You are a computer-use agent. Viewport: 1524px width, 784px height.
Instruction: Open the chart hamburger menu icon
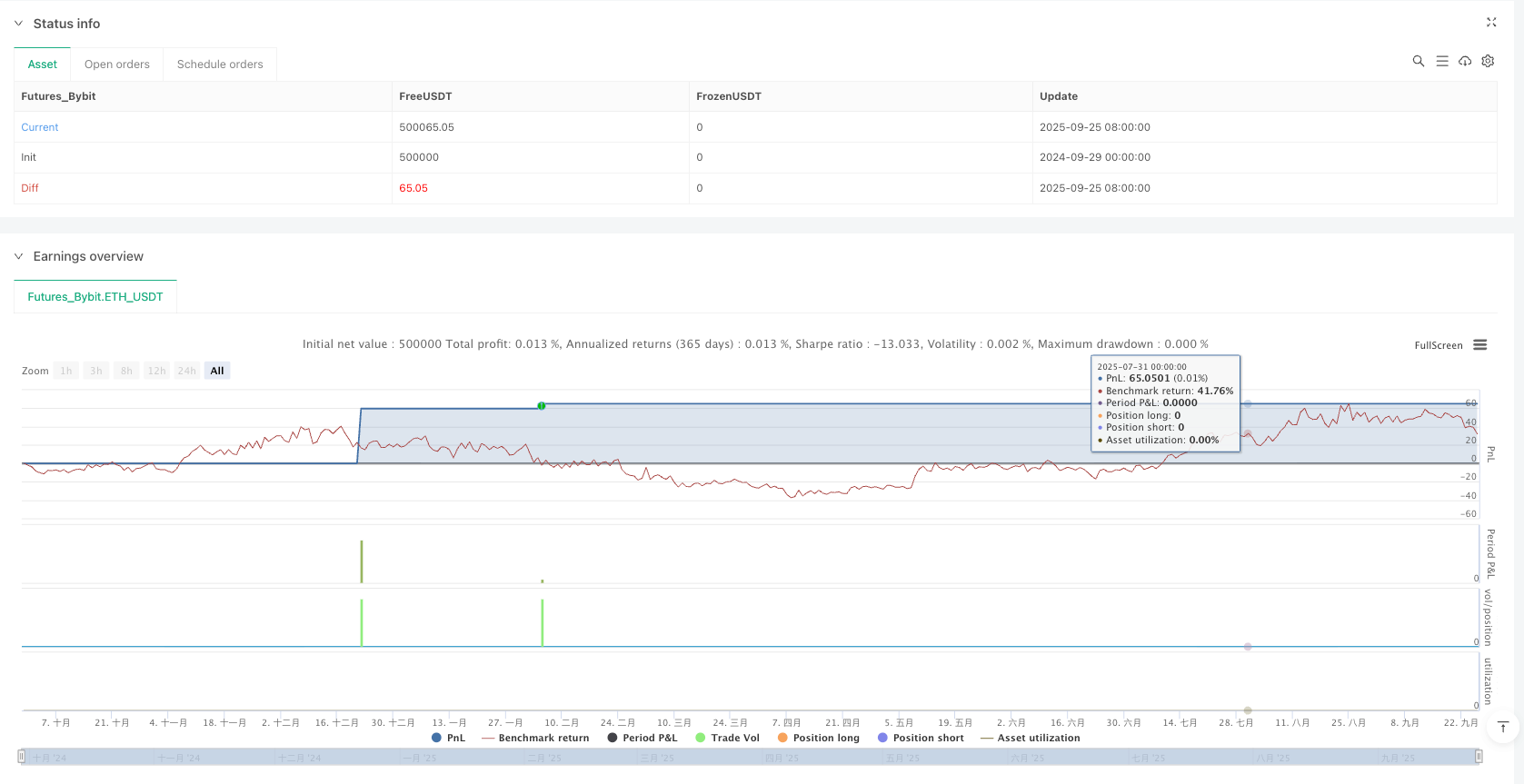tap(1480, 345)
